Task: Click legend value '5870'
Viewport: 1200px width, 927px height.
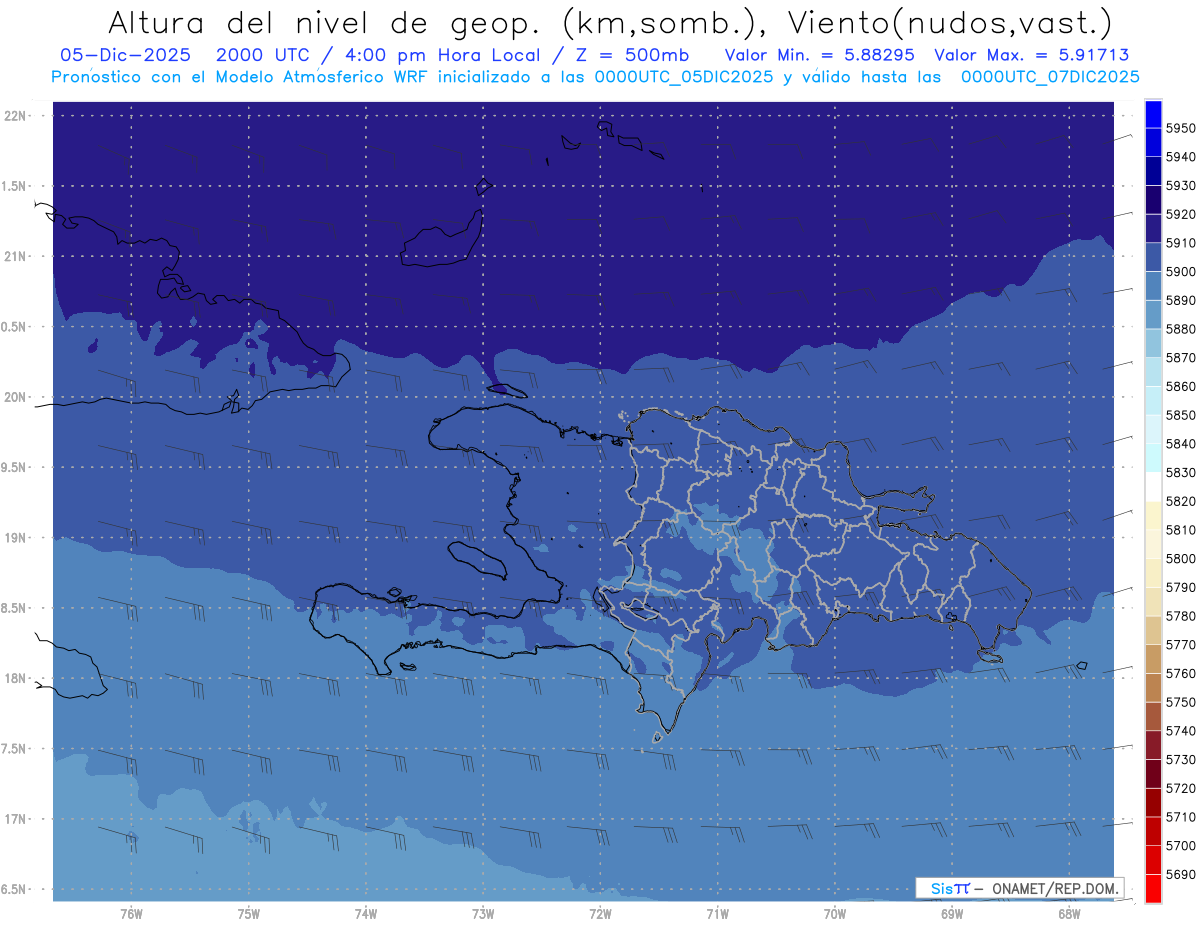Action: pyautogui.click(x=1181, y=358)
